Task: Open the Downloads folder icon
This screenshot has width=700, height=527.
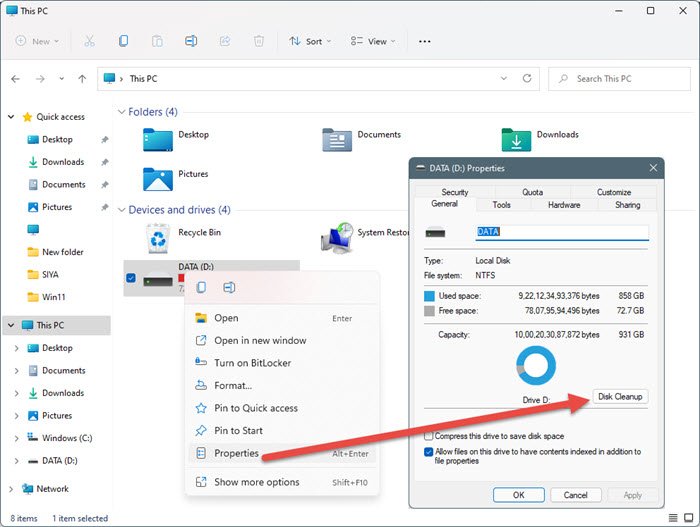Action: point(516,139)
